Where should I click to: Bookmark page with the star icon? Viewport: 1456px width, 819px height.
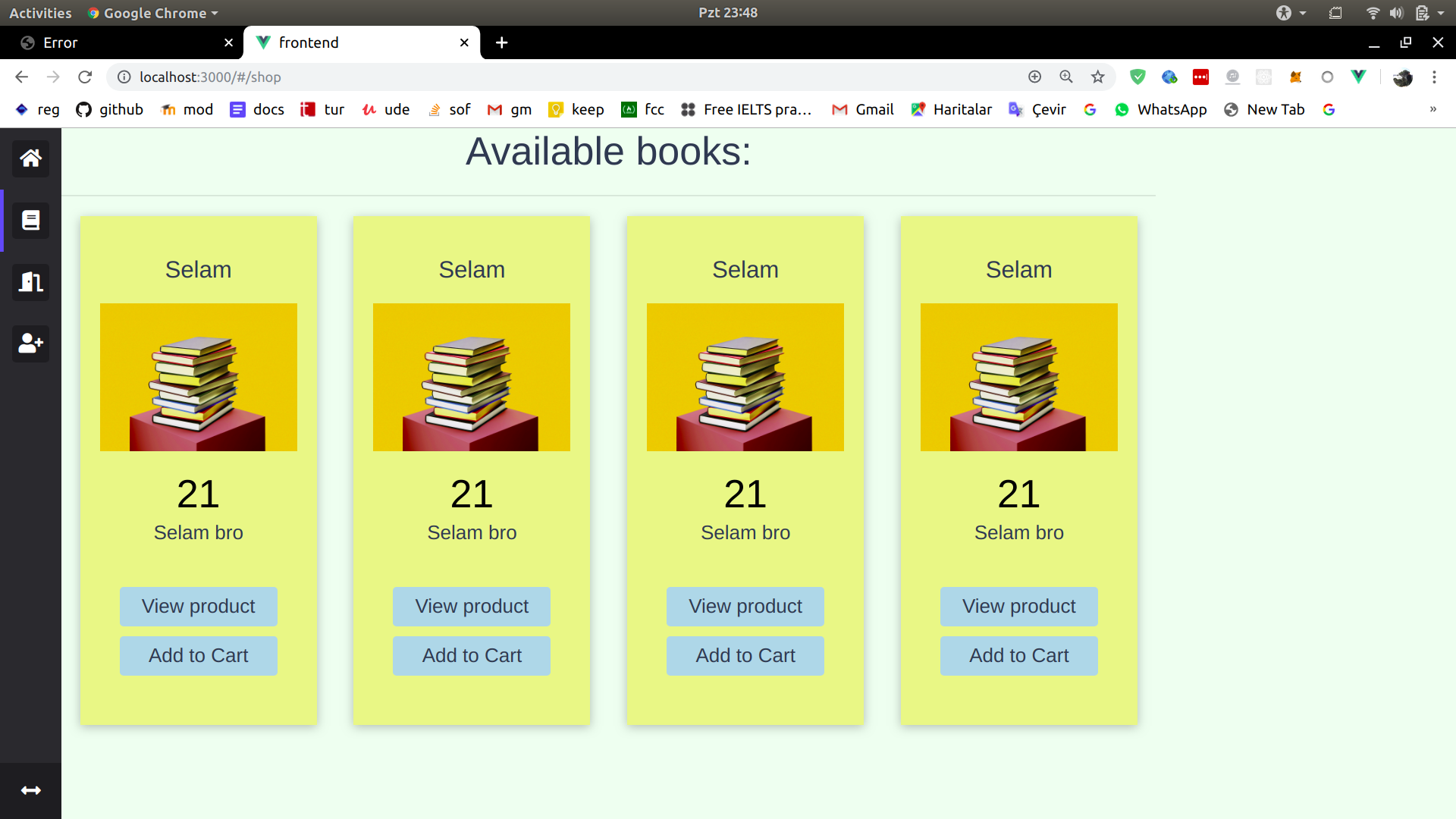click(1097, 77)
